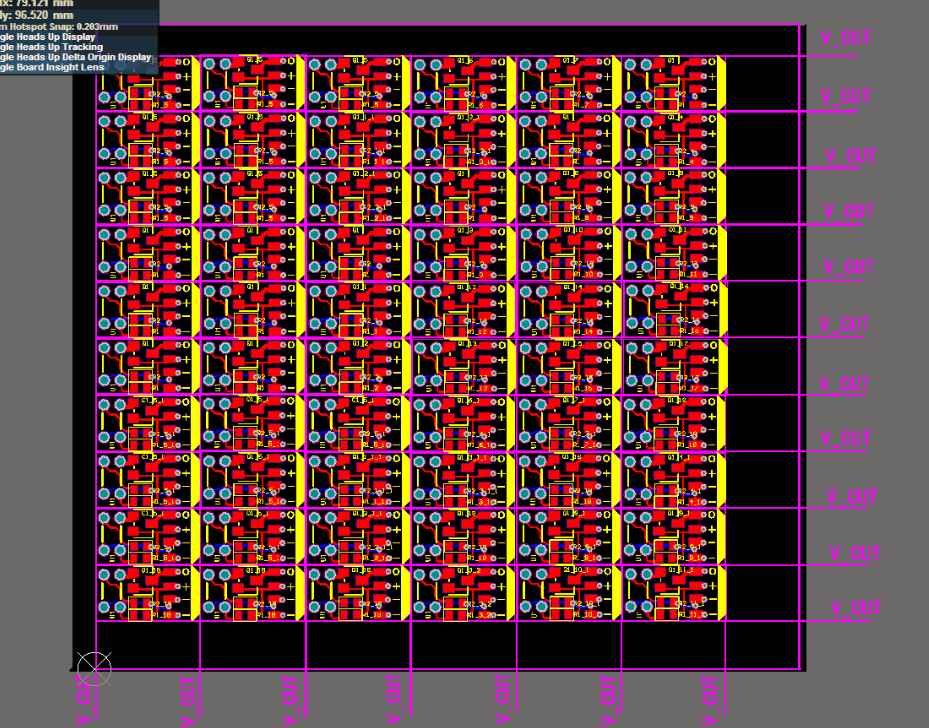Toggle Heads Up Delta Origin Display entry
Screen dimensions: 929x728
[75, 57]
